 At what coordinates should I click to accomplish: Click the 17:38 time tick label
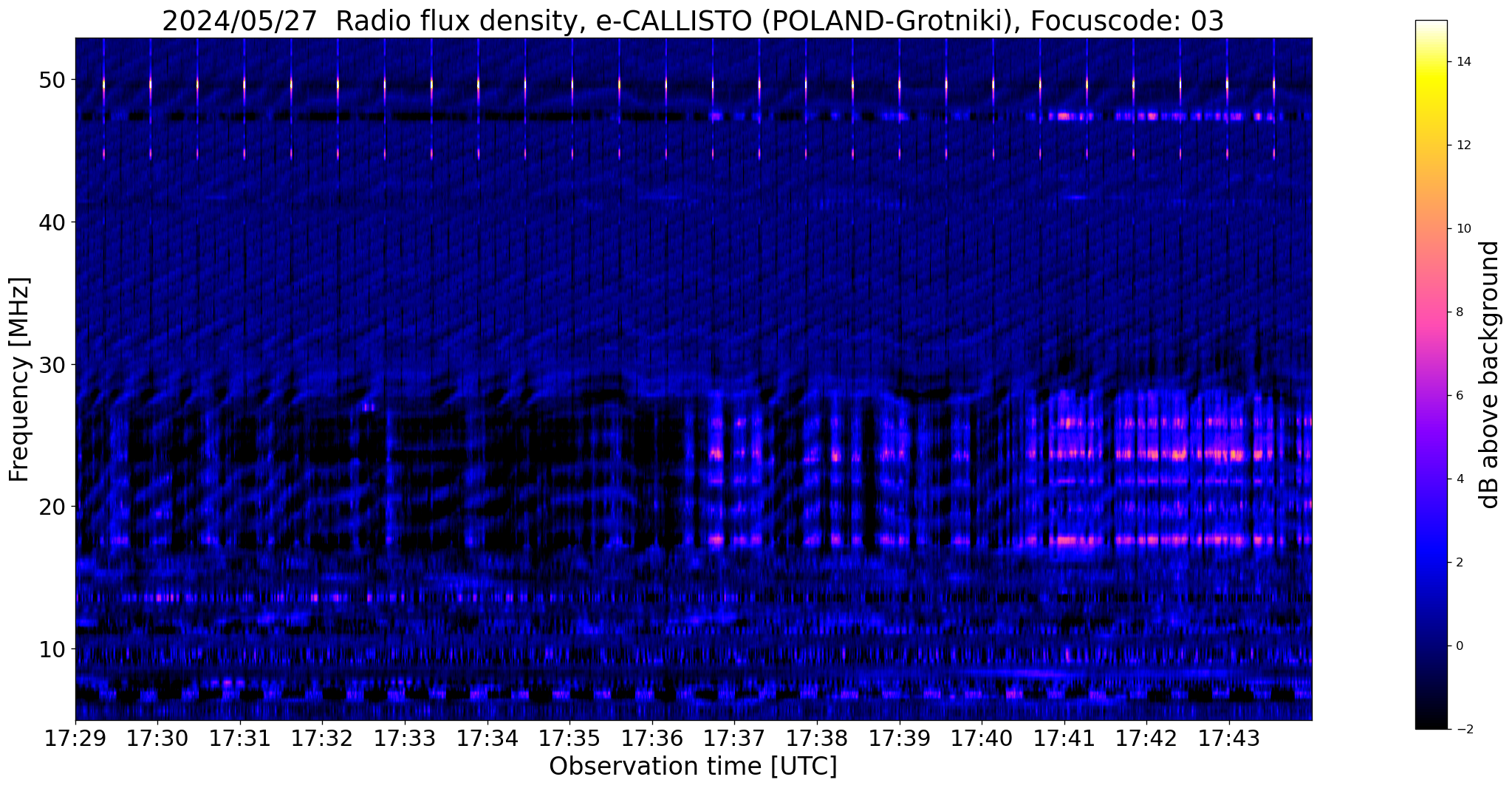pyautogui.click(x=817, y=739)
